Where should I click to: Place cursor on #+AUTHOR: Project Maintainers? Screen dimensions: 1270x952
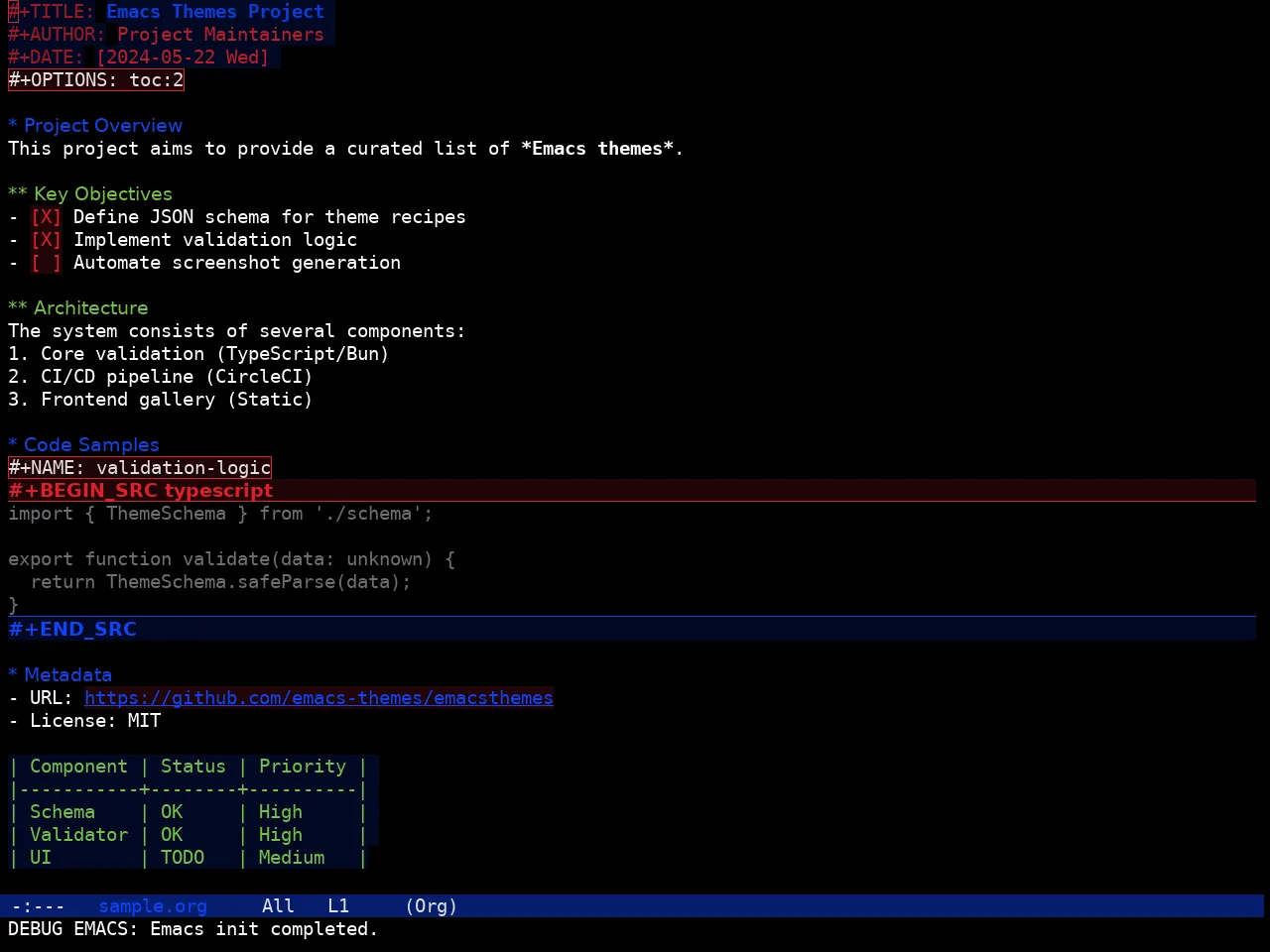click(167, 35)
